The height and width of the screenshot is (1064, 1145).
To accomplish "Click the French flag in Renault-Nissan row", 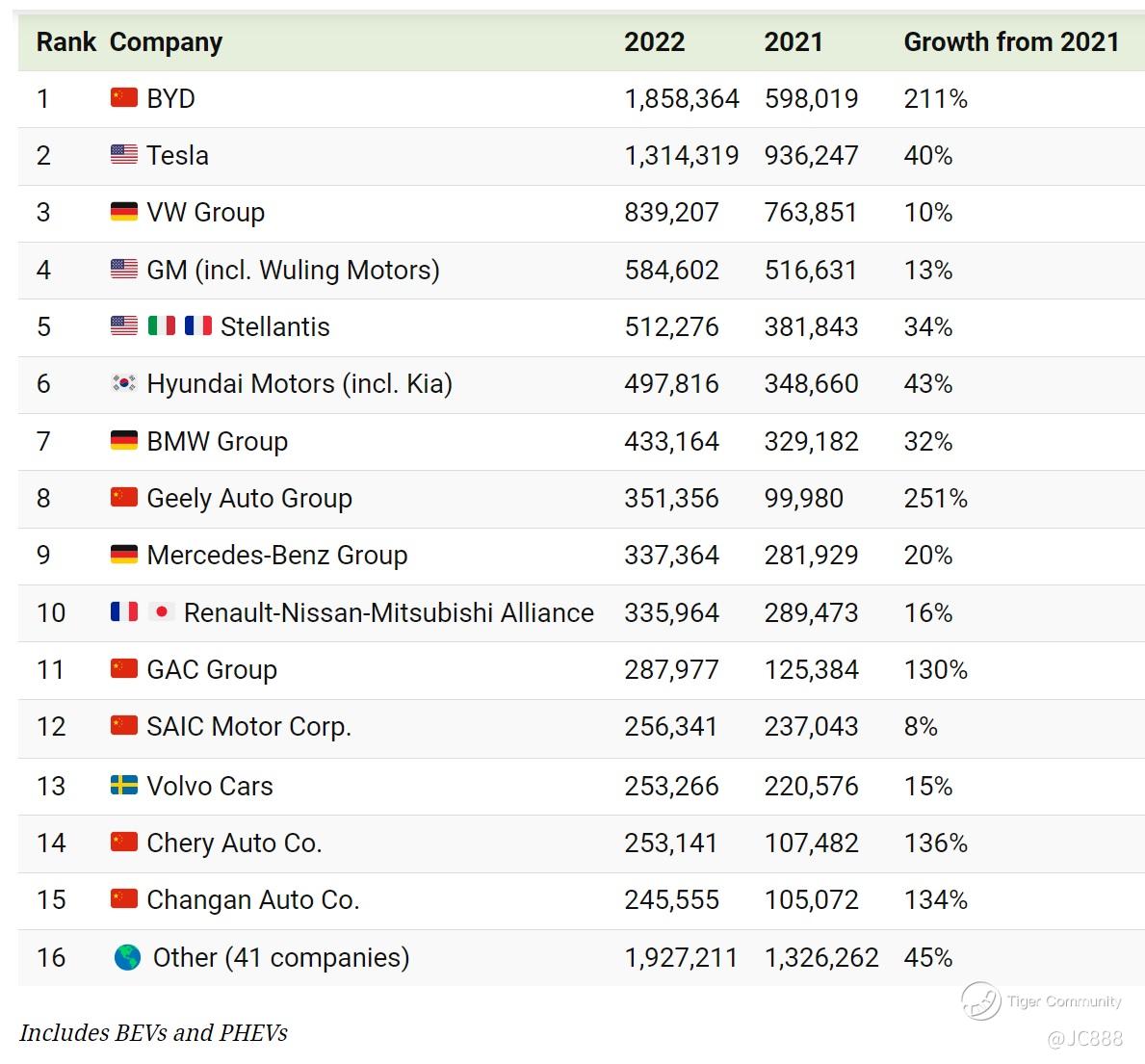I will tap(123, 611).
